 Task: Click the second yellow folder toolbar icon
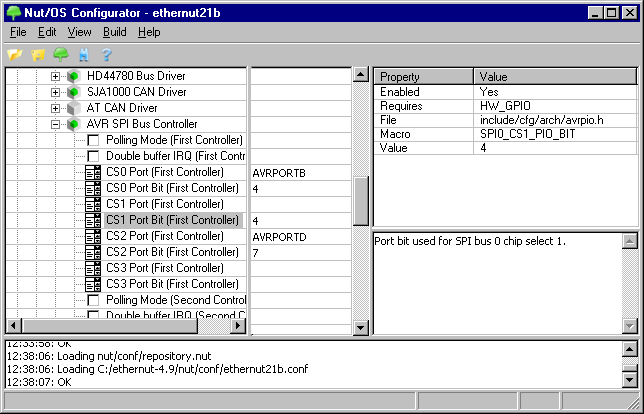pyautogui.click(x=38, y=54)
